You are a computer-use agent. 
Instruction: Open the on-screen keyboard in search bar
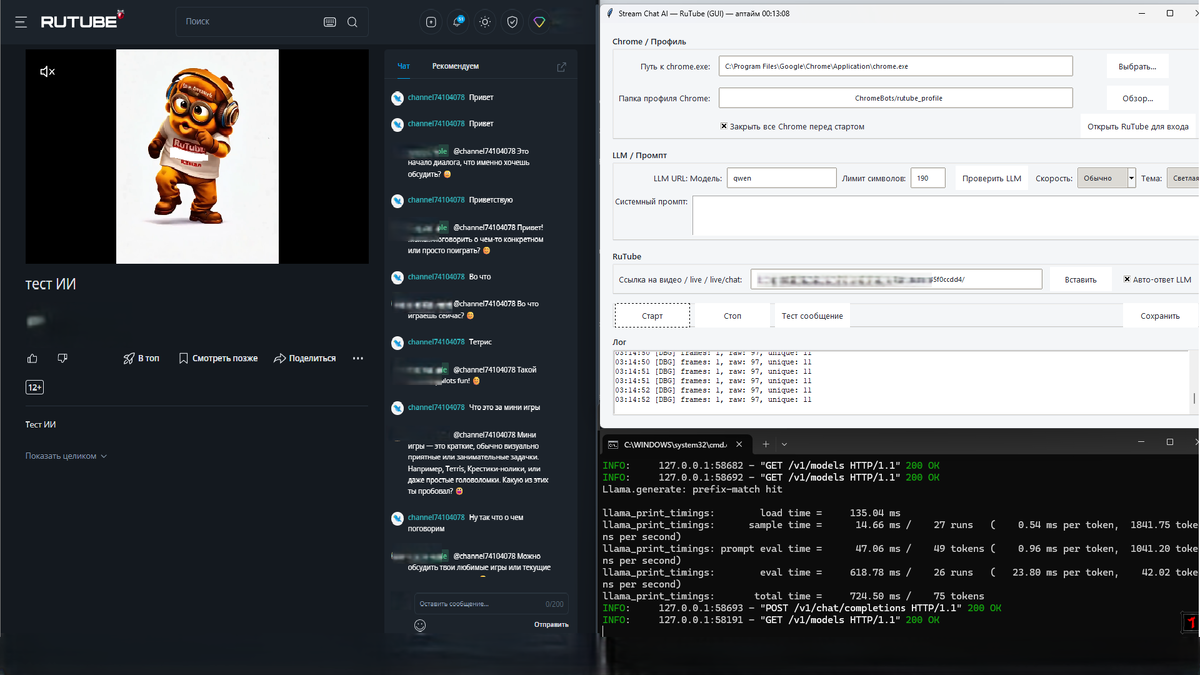point(330,22)
